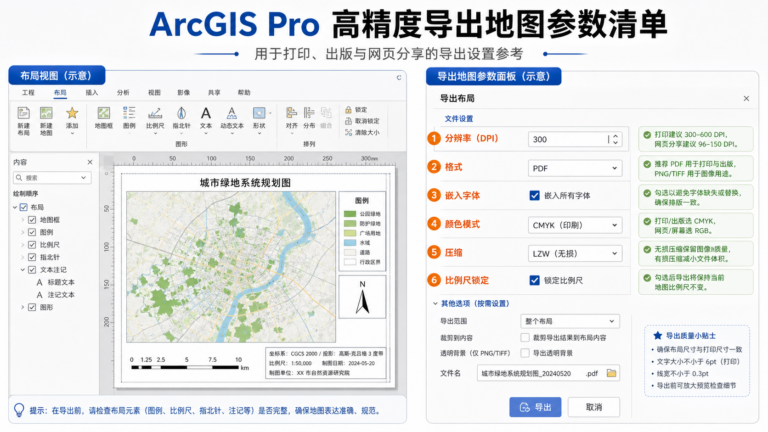Adjust DPI with the stepper arrows

pyautogui.click(x=616, y=139)
